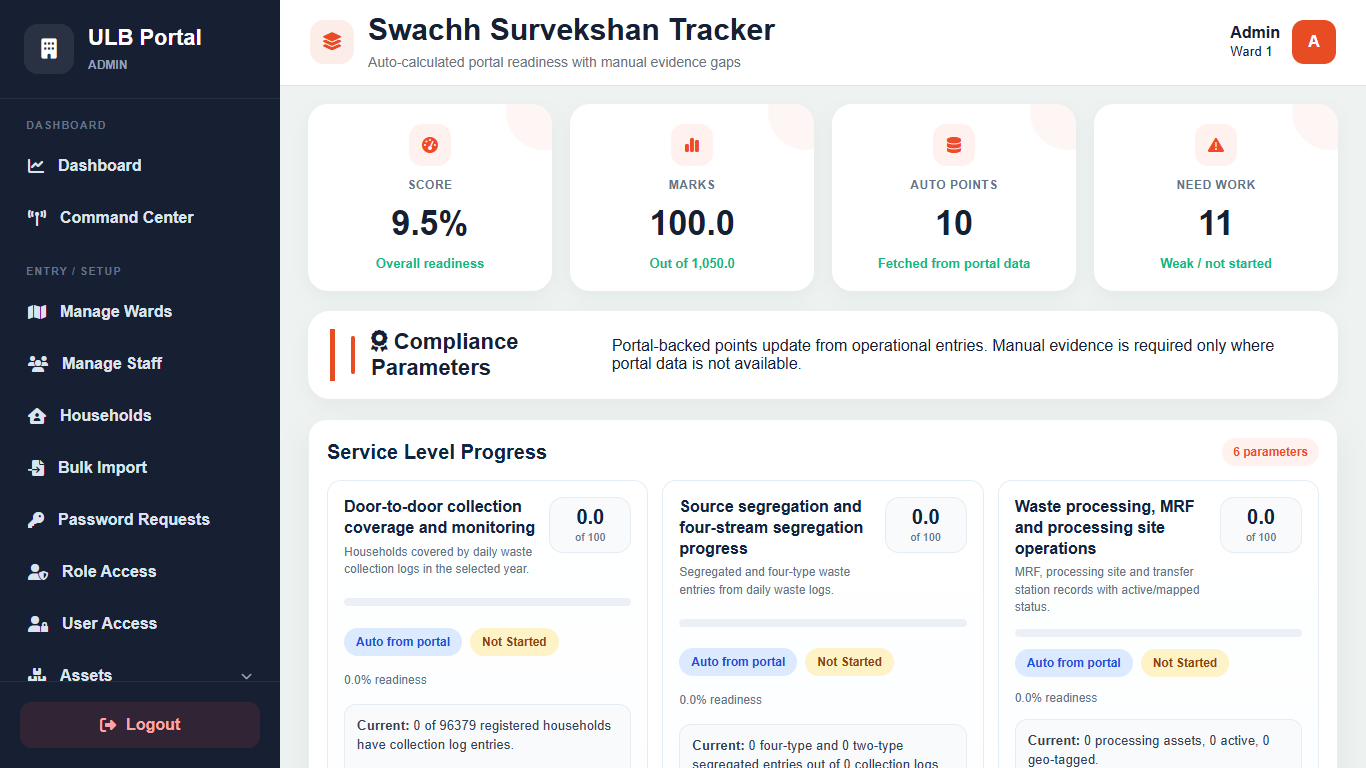Click 'Auto from portal' tag on Source segregation card

[738, 662]
